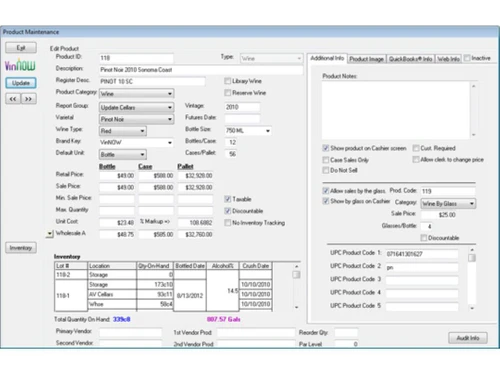
Task: Click the Bottle Retail Price field
Action: click(x=117, y=176)
